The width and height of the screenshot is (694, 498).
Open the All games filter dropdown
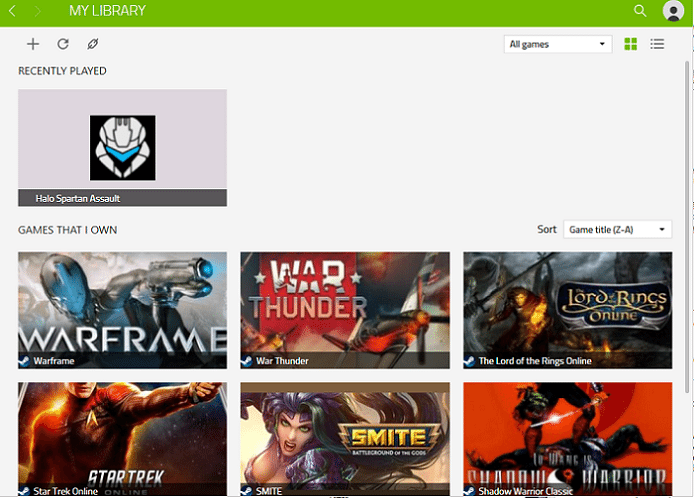coord(558,44)
